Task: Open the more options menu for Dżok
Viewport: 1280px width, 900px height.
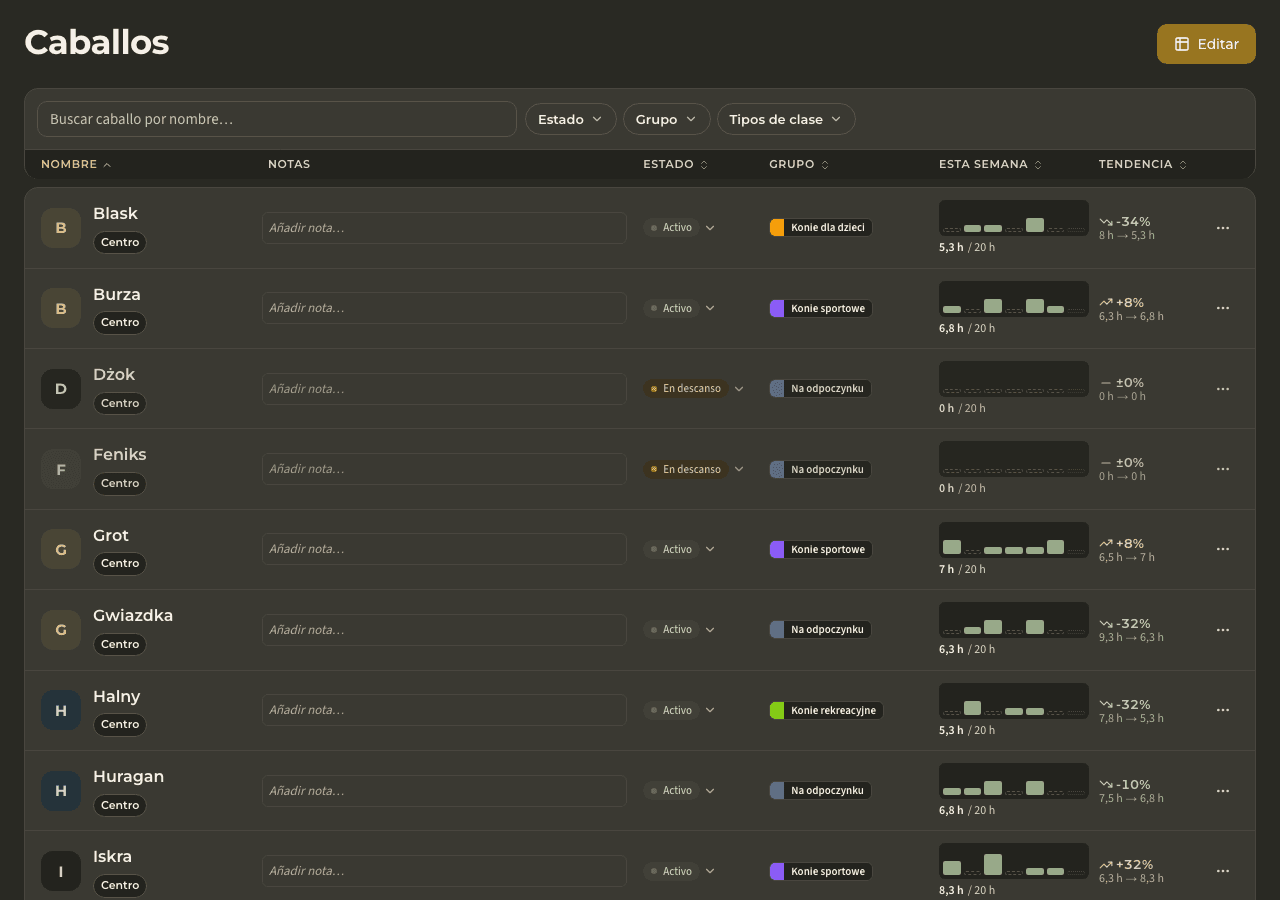Action: [x=1222, y=389]
